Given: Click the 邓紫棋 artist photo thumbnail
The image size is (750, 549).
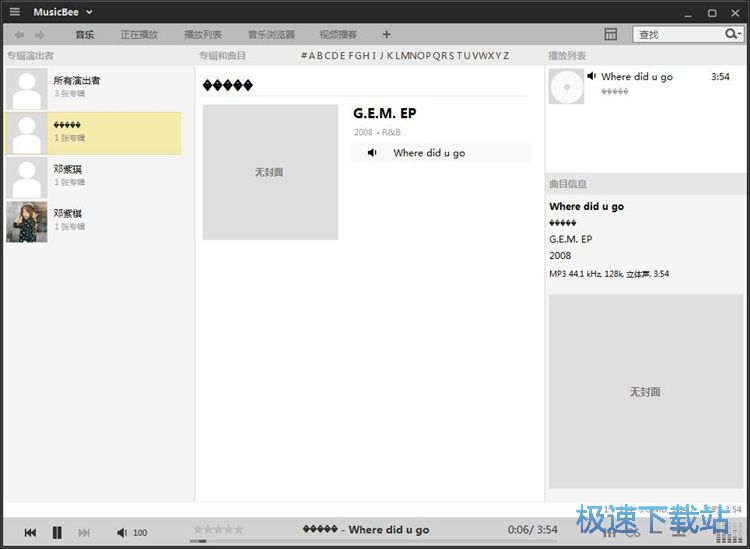Looking at the screenshot, I should 27,221.
